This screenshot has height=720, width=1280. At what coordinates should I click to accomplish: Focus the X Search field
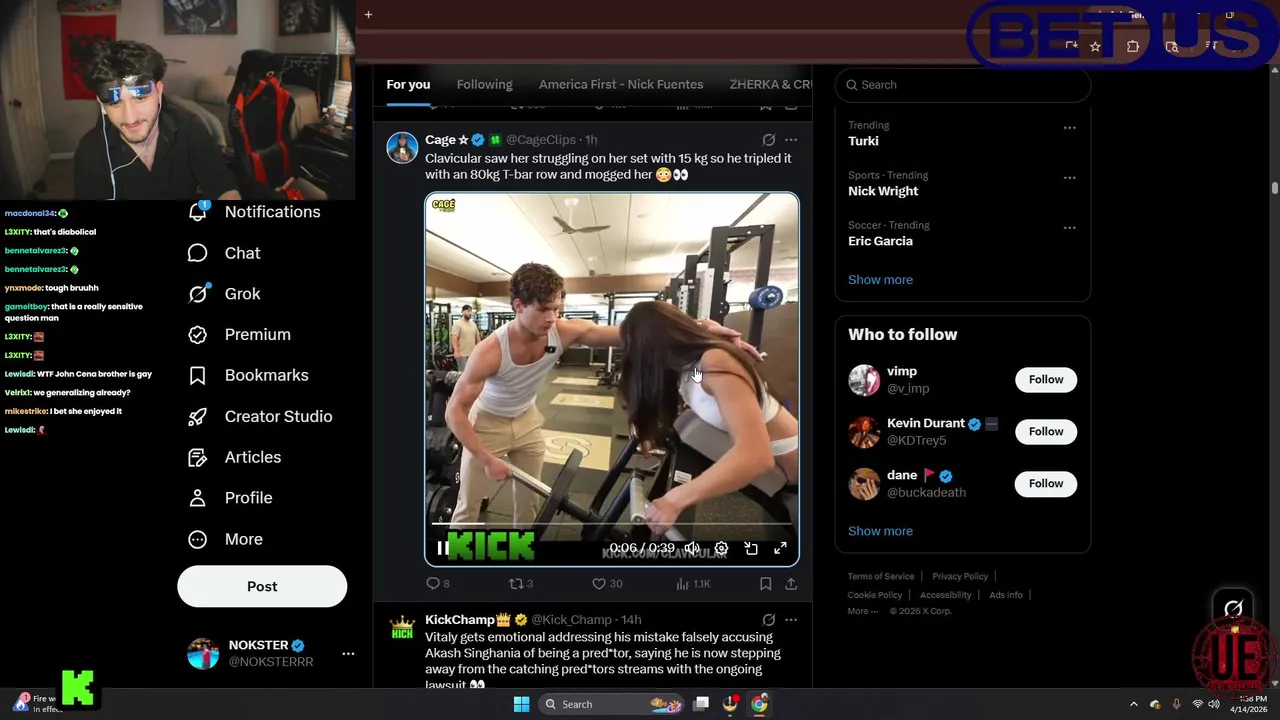[x=962, y=85]
